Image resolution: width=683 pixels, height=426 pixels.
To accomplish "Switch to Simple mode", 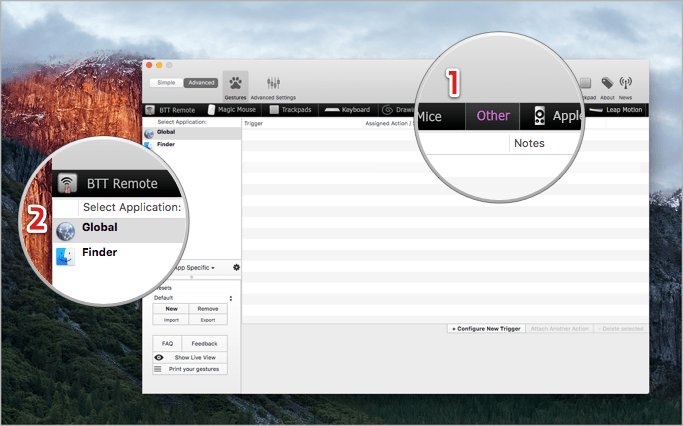I will pyautogui.click(x=166, y=83).
